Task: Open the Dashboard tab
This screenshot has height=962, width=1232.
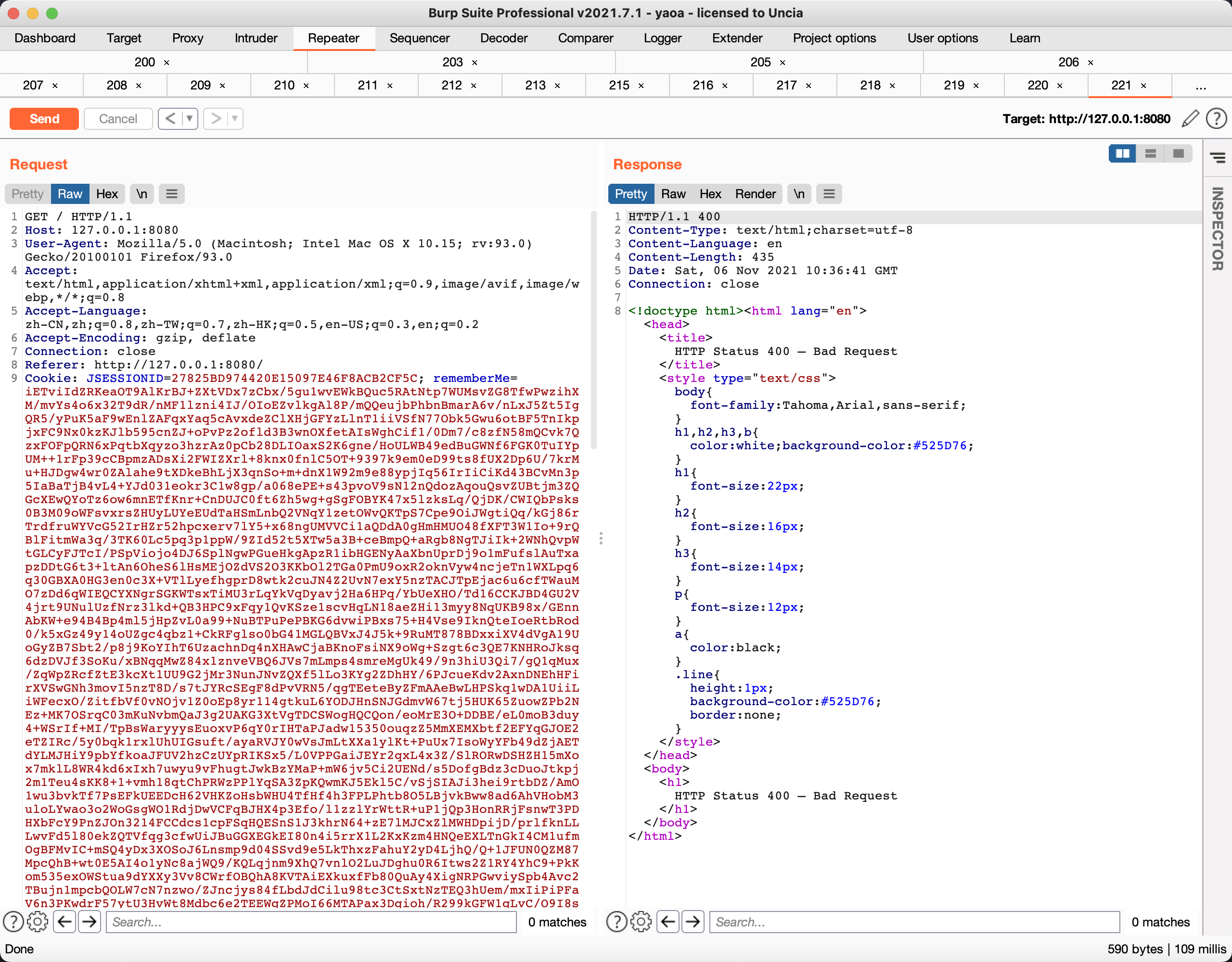Action: point(45,38)
